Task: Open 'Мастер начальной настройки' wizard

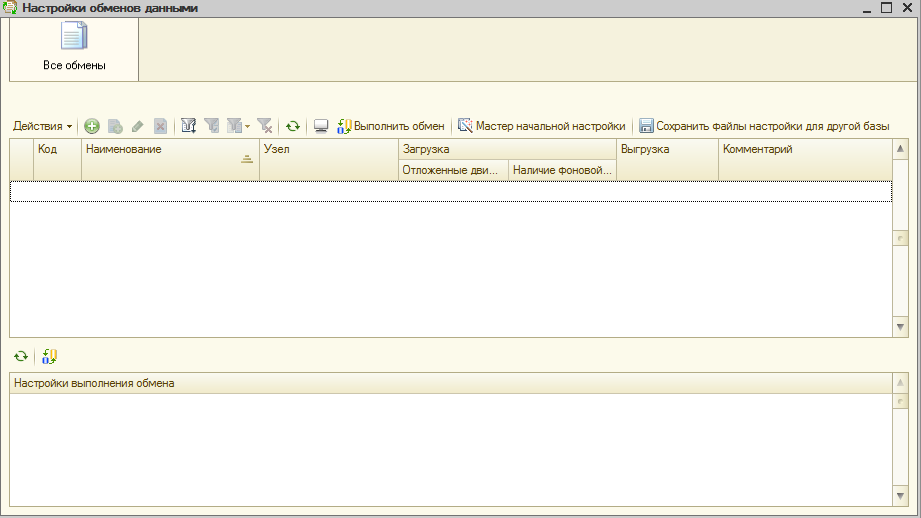Action: pos(541,126)
